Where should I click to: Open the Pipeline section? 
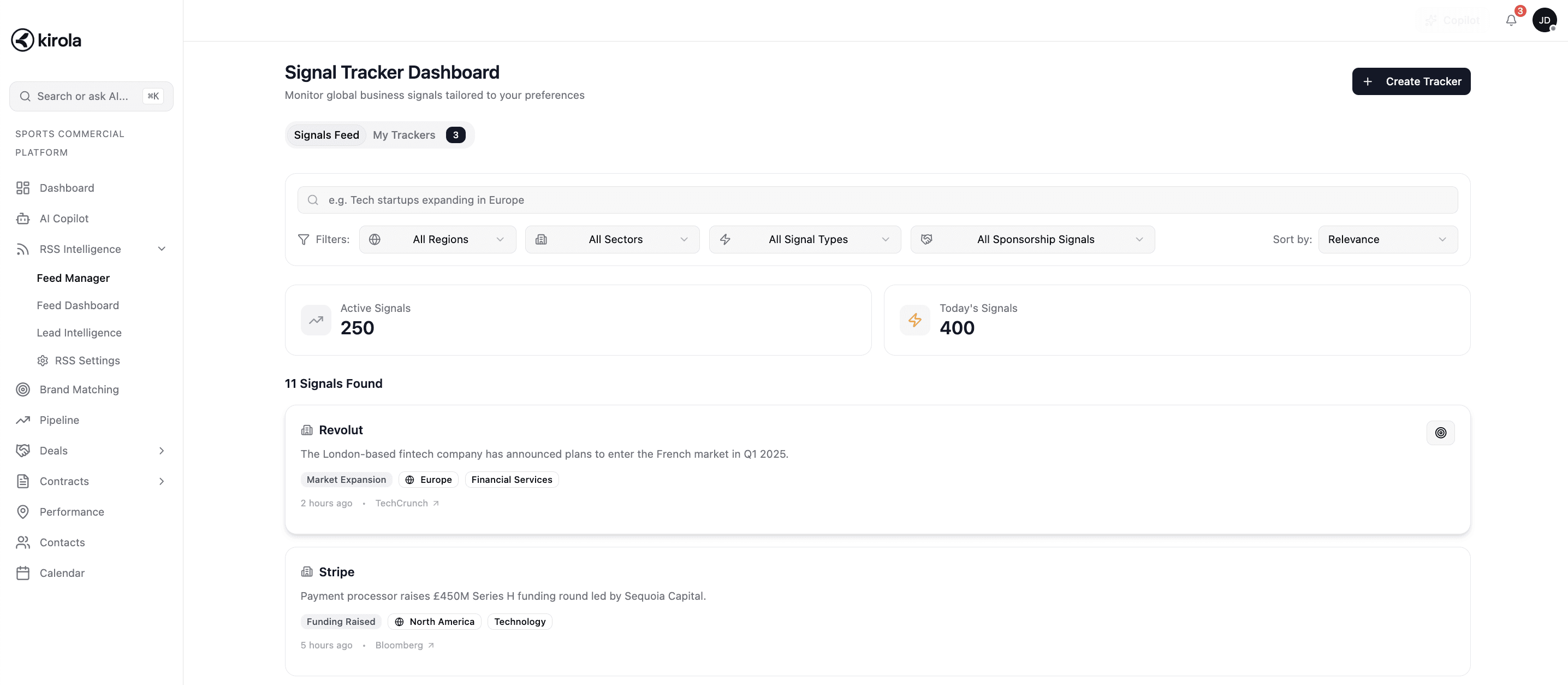(59, 420)
